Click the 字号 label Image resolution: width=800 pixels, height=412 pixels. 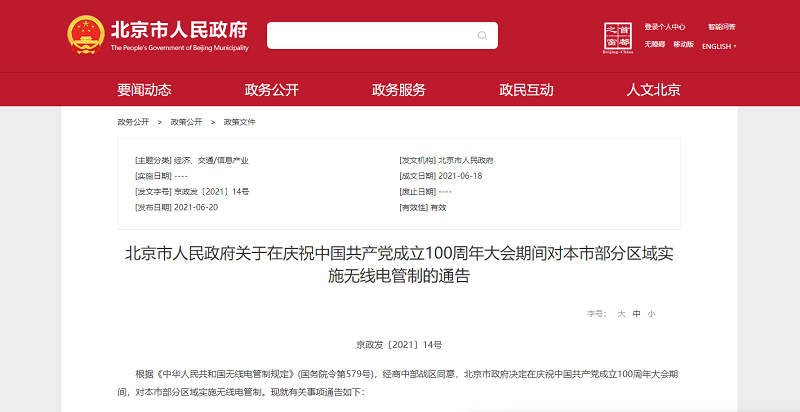click(x=596, y=314)
